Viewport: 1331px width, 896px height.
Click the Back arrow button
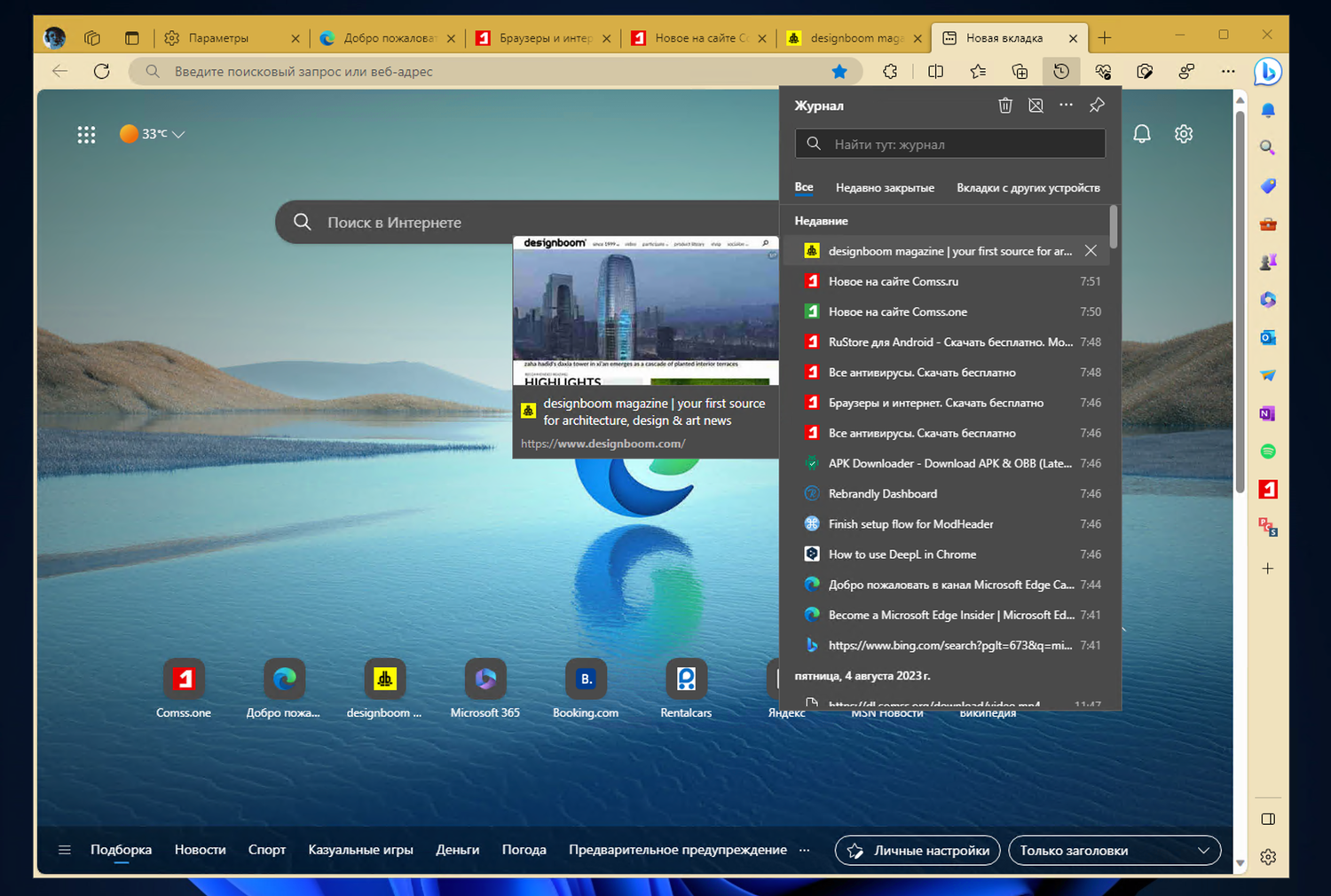[59, 72]
